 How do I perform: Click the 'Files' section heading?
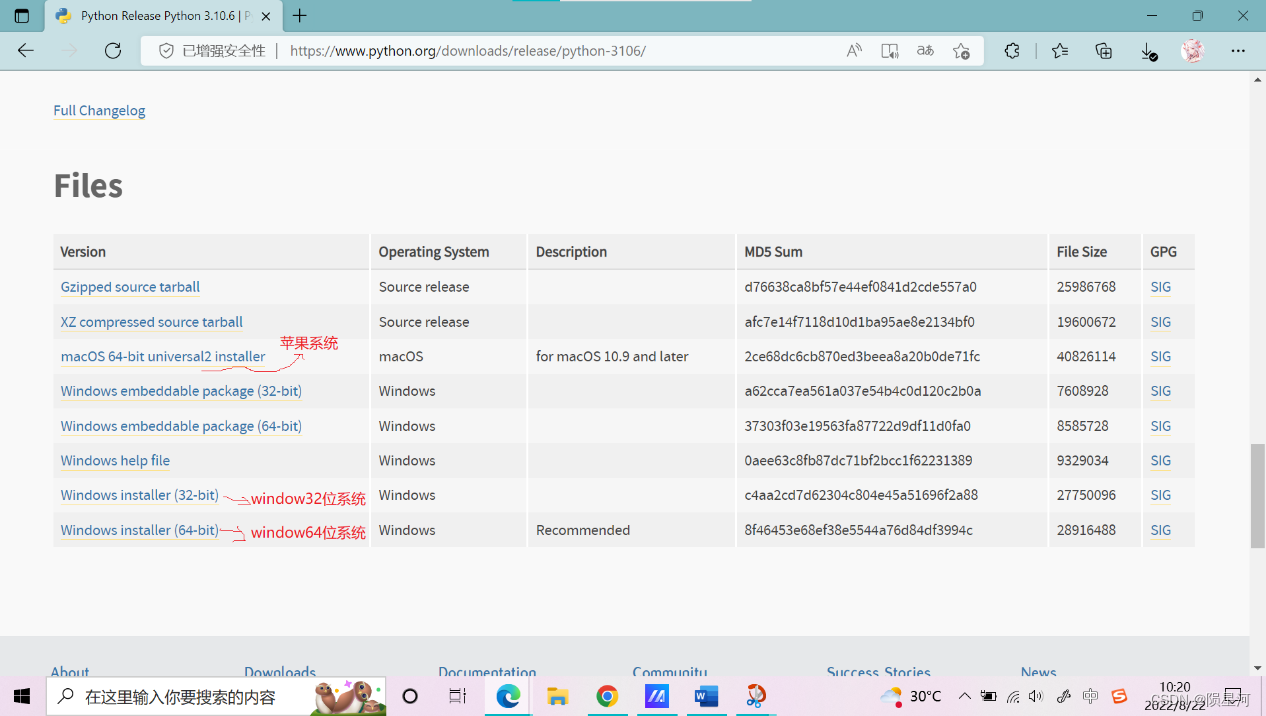(x=88, y=186)
